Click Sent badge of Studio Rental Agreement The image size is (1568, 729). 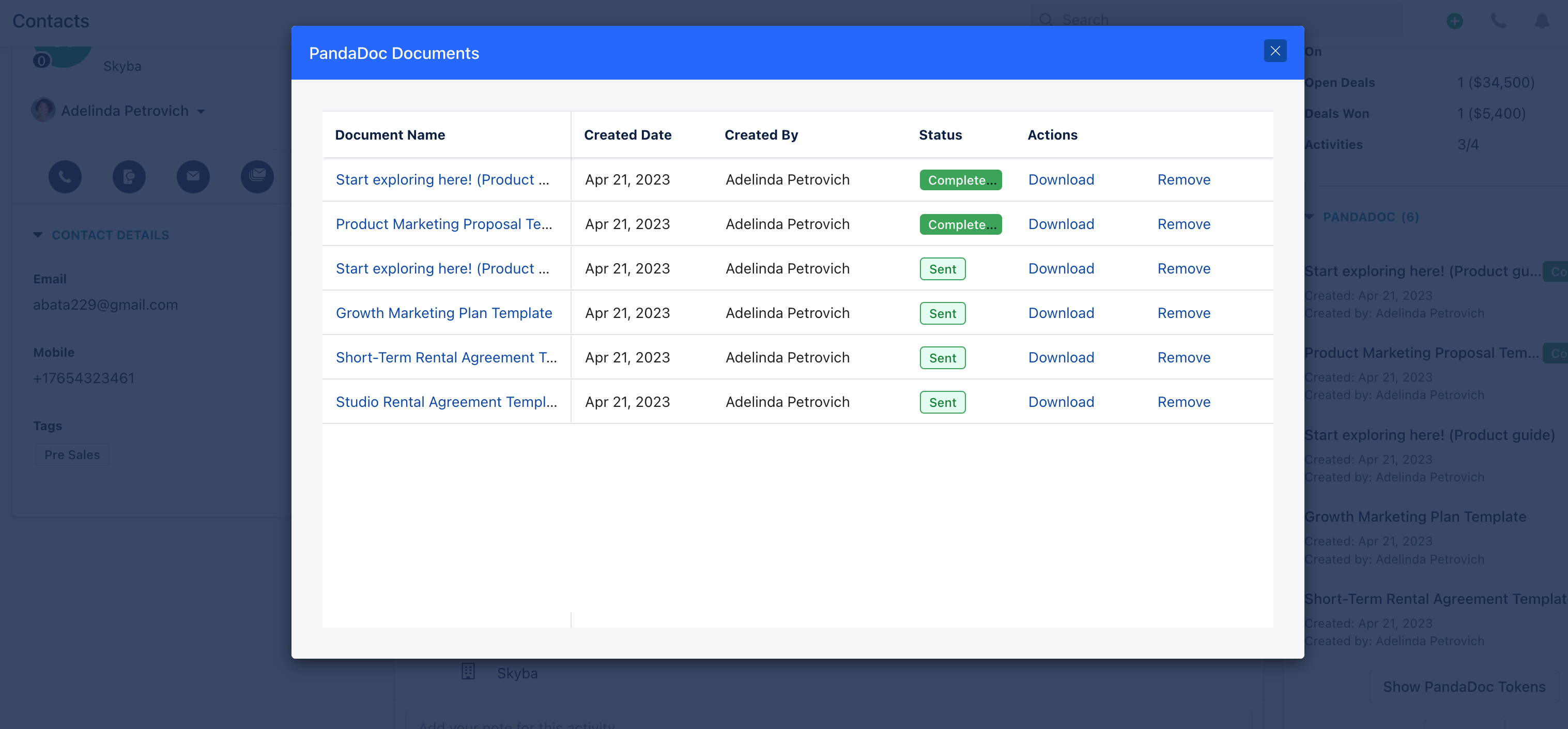(x=942, y=402)
